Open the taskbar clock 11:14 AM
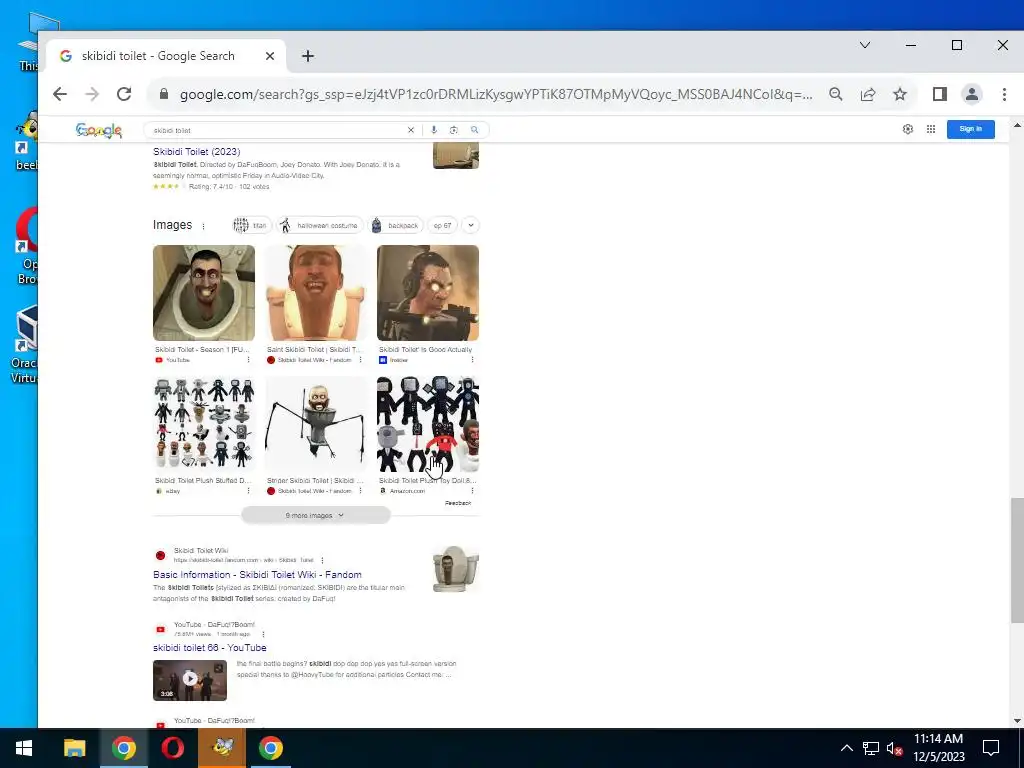Screen dimensions: 1024x768 pyautogui.click(x=938, y=748)
